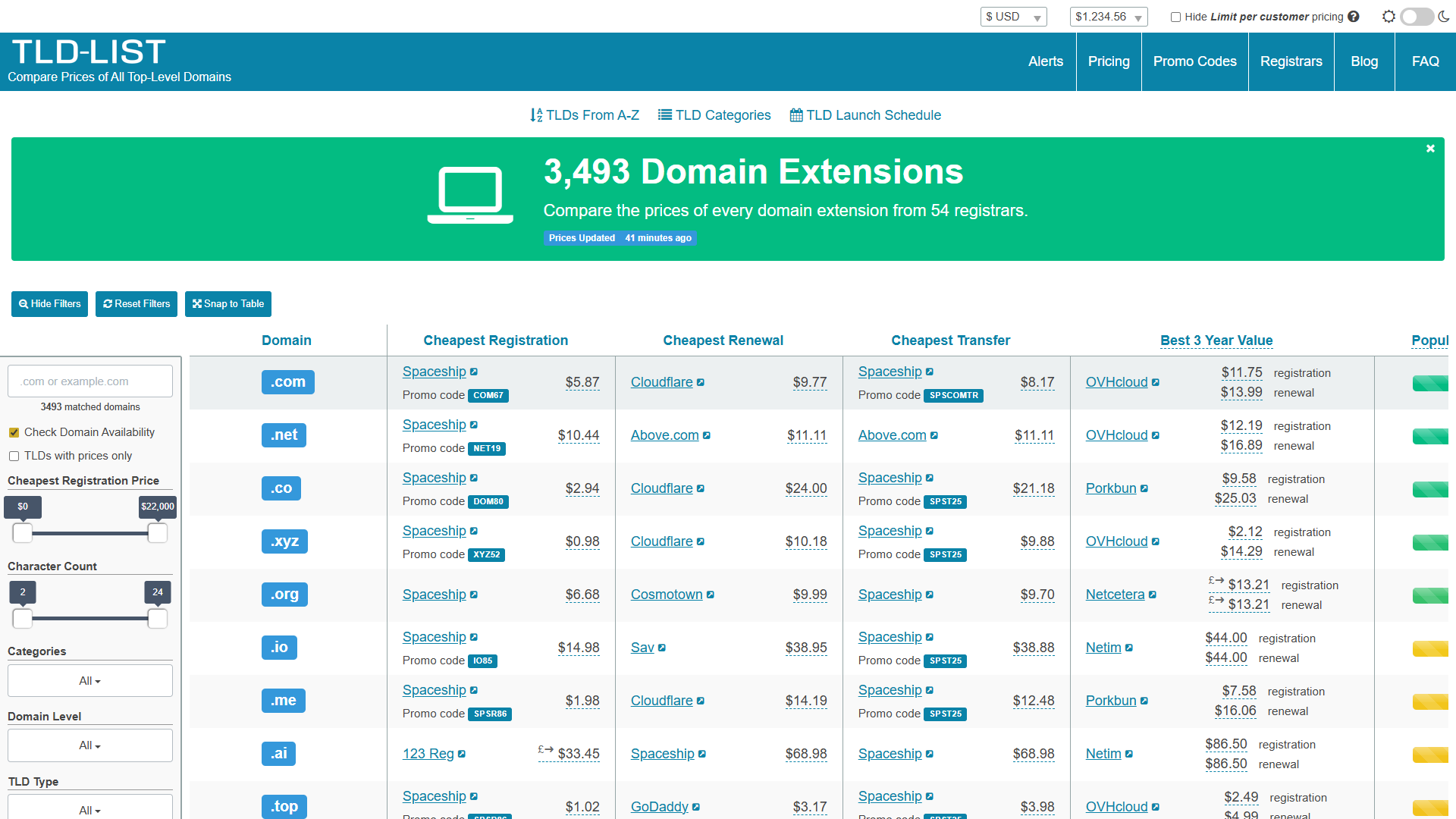Open external link icon beside 123 Reg
1456x819 pixels.
pos(462,754)
